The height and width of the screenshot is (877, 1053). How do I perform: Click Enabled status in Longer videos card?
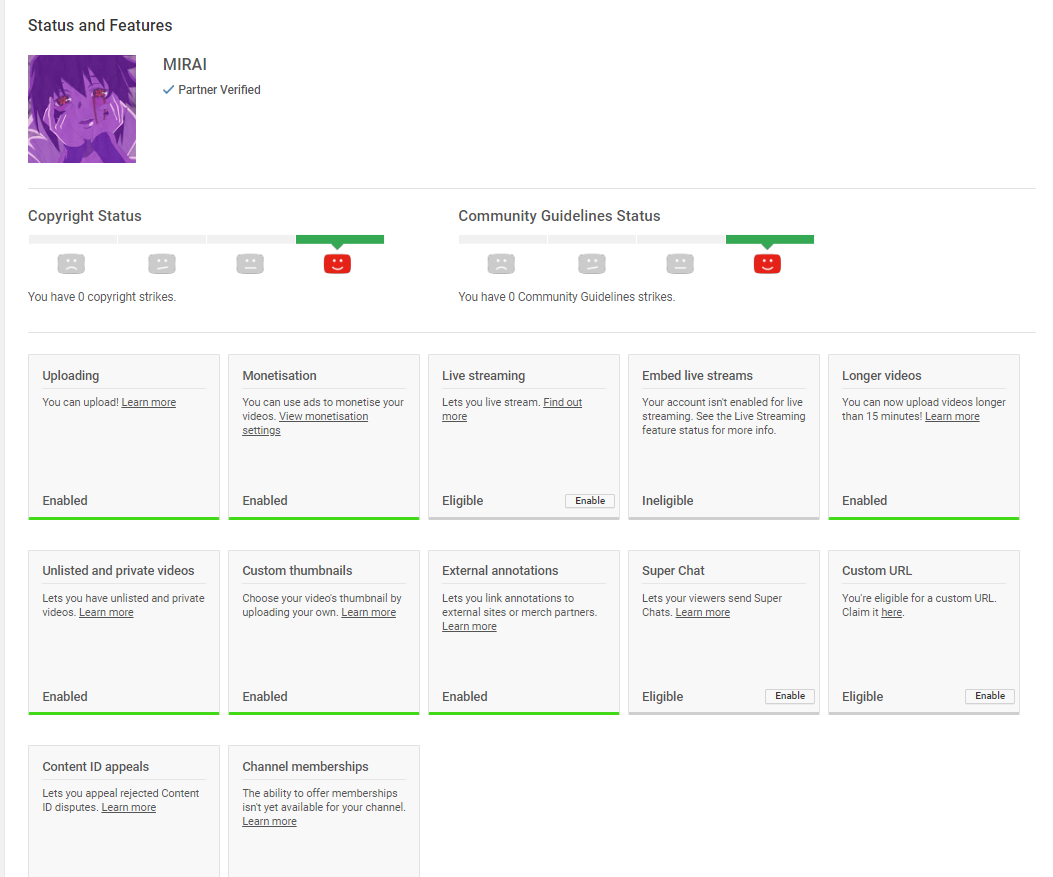(865, 500)
